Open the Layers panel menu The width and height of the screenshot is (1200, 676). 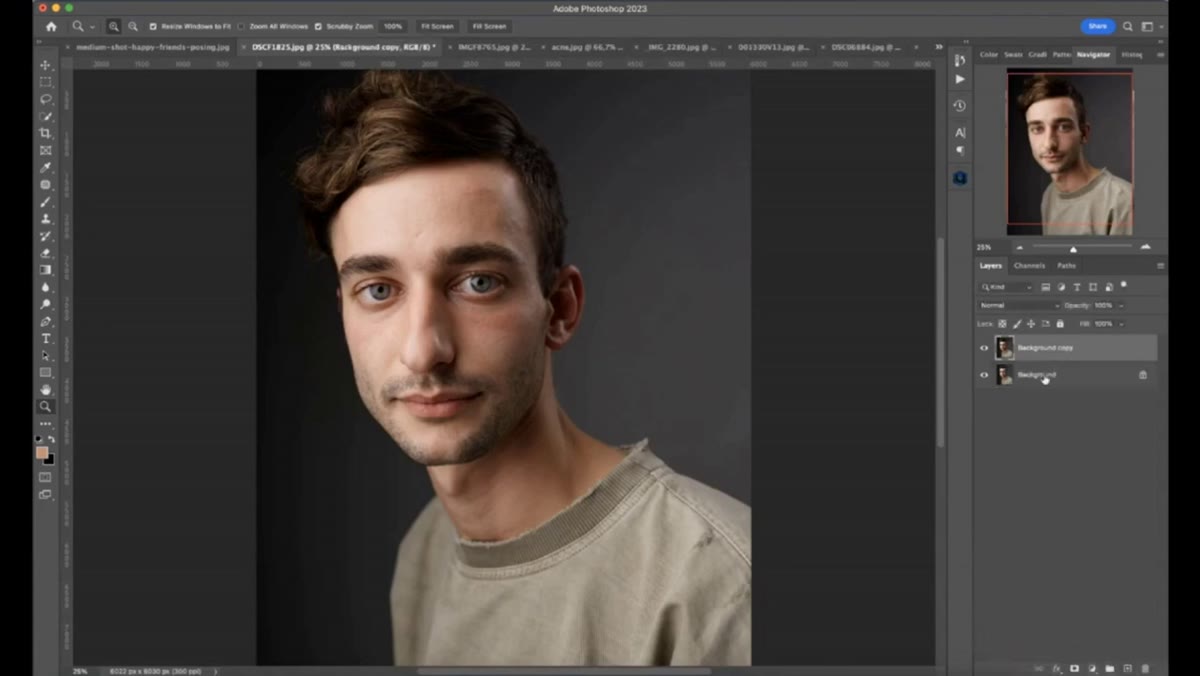[x=1160, y=266]
